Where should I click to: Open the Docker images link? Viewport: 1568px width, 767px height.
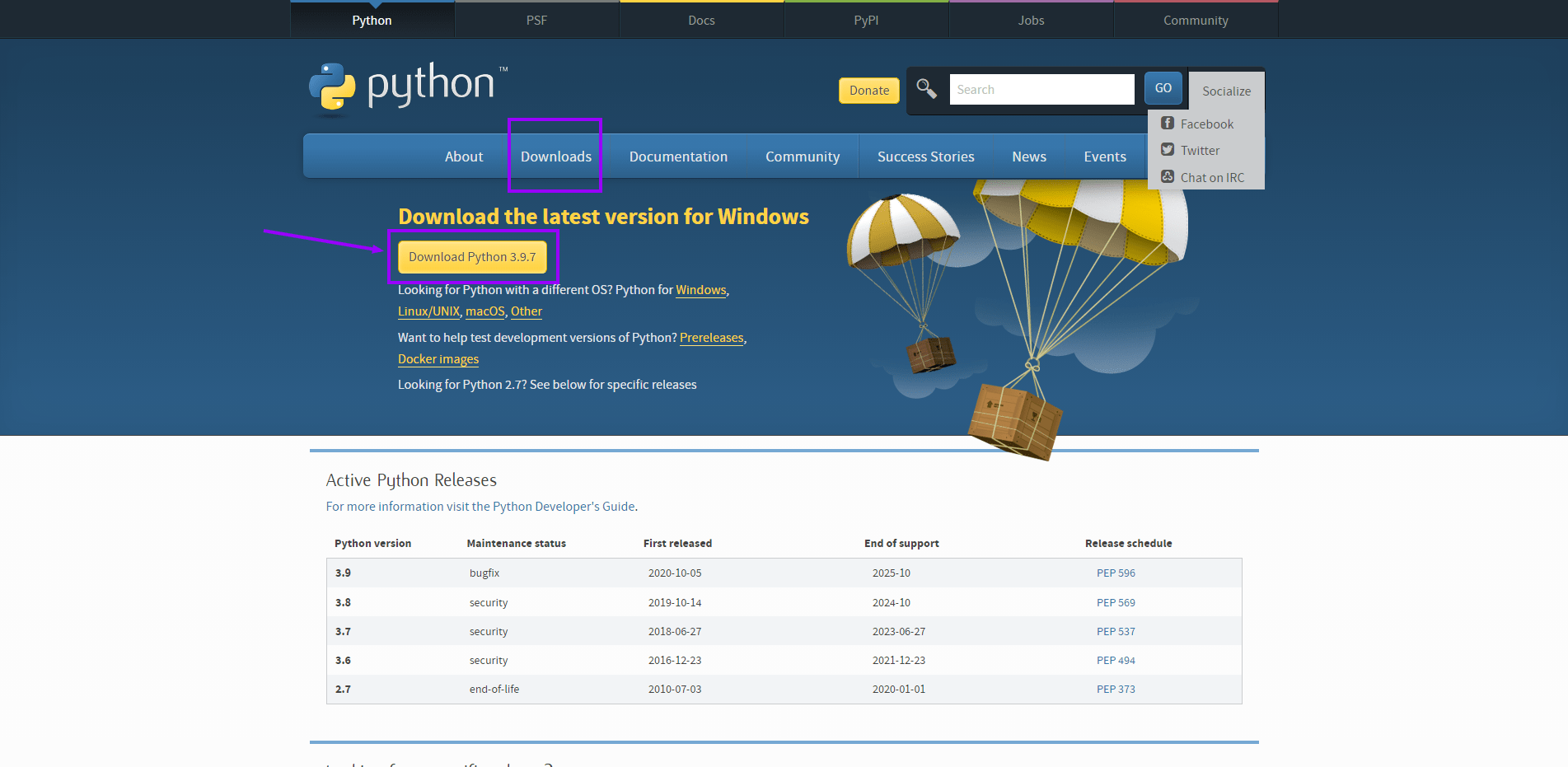(x=438, y=359)
